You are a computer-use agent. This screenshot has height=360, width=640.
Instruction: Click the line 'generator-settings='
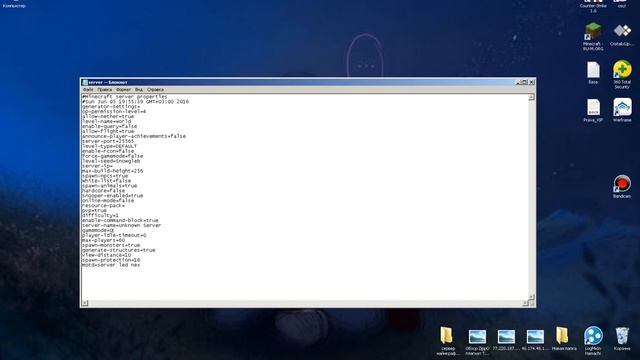(111, 107)
